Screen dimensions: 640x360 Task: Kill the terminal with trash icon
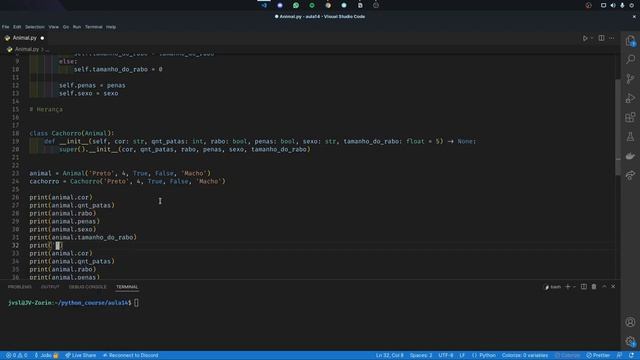(x=594, y=287)
